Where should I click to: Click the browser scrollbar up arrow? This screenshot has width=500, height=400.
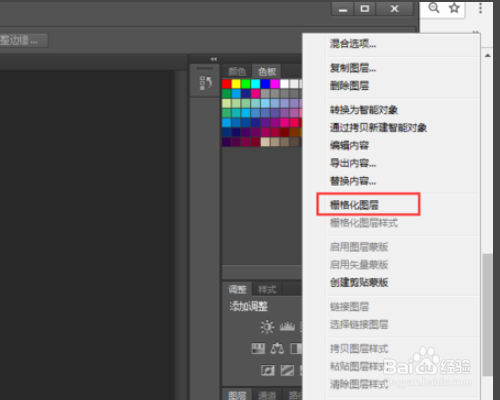(488, 55)
